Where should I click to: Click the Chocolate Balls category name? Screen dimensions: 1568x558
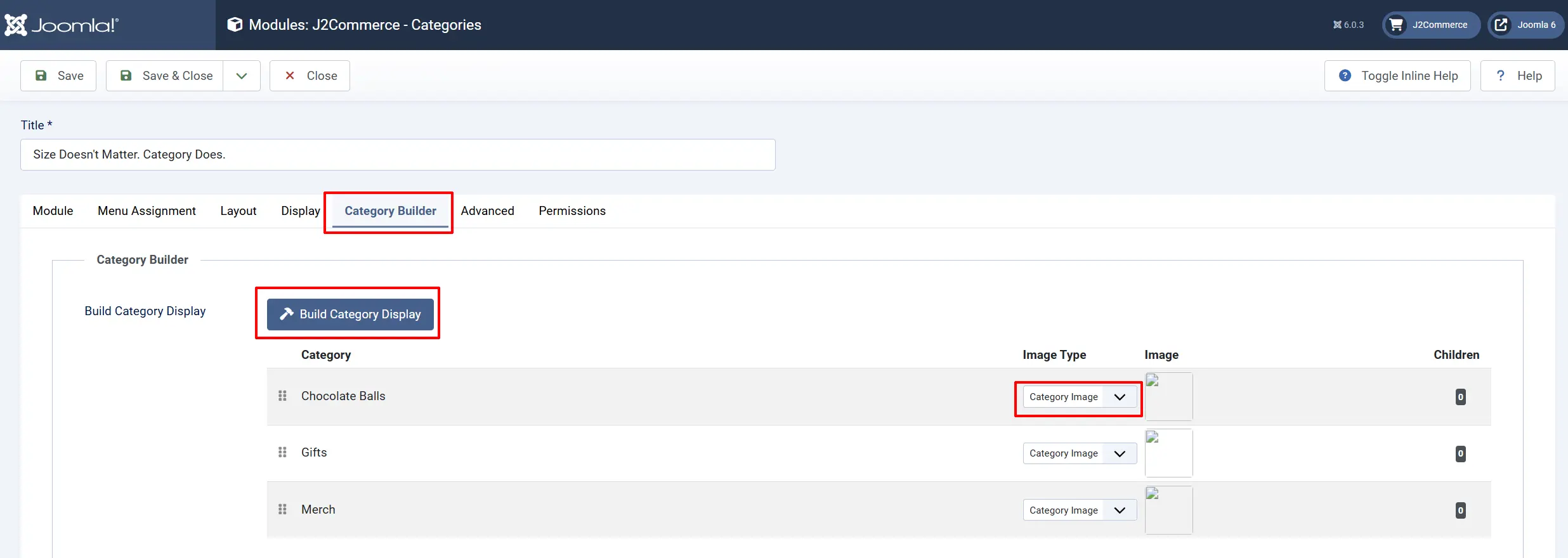(343, 396)
